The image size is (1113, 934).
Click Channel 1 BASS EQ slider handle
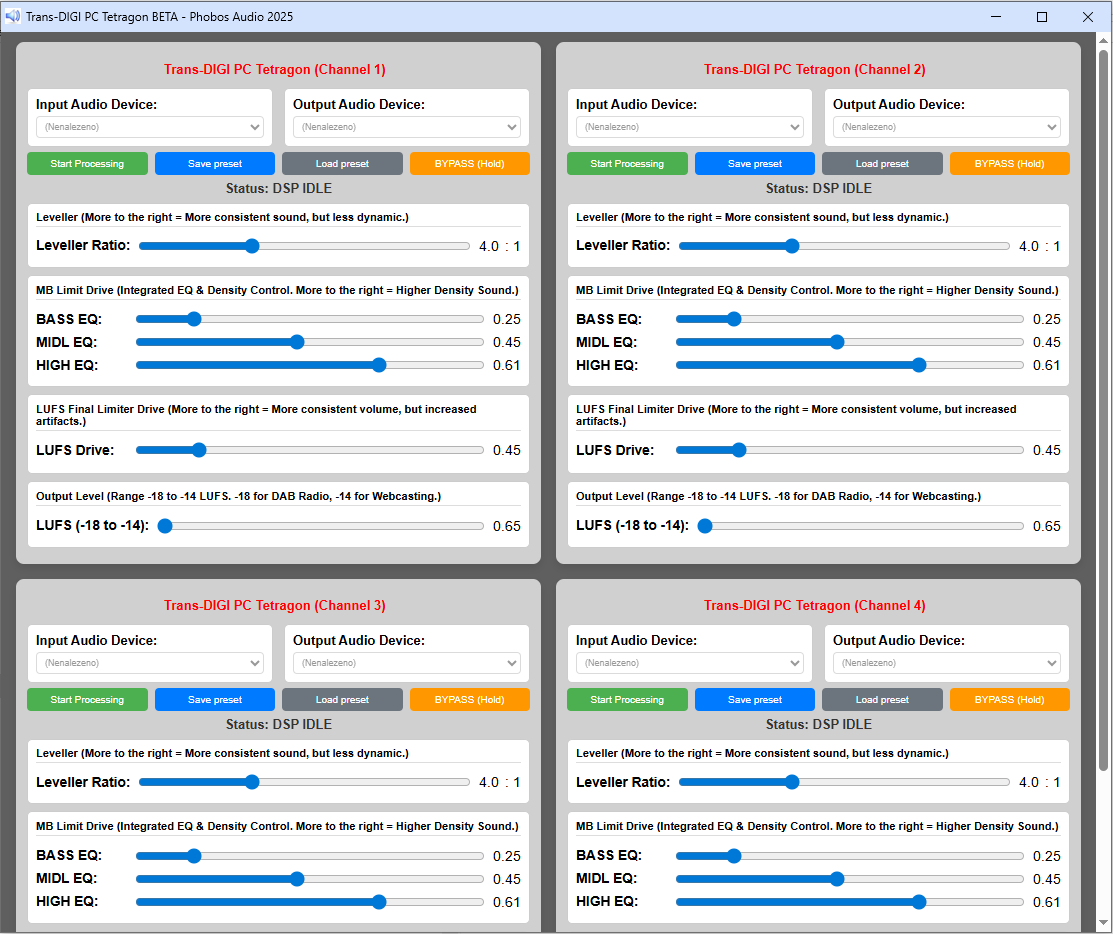(194, 319)
